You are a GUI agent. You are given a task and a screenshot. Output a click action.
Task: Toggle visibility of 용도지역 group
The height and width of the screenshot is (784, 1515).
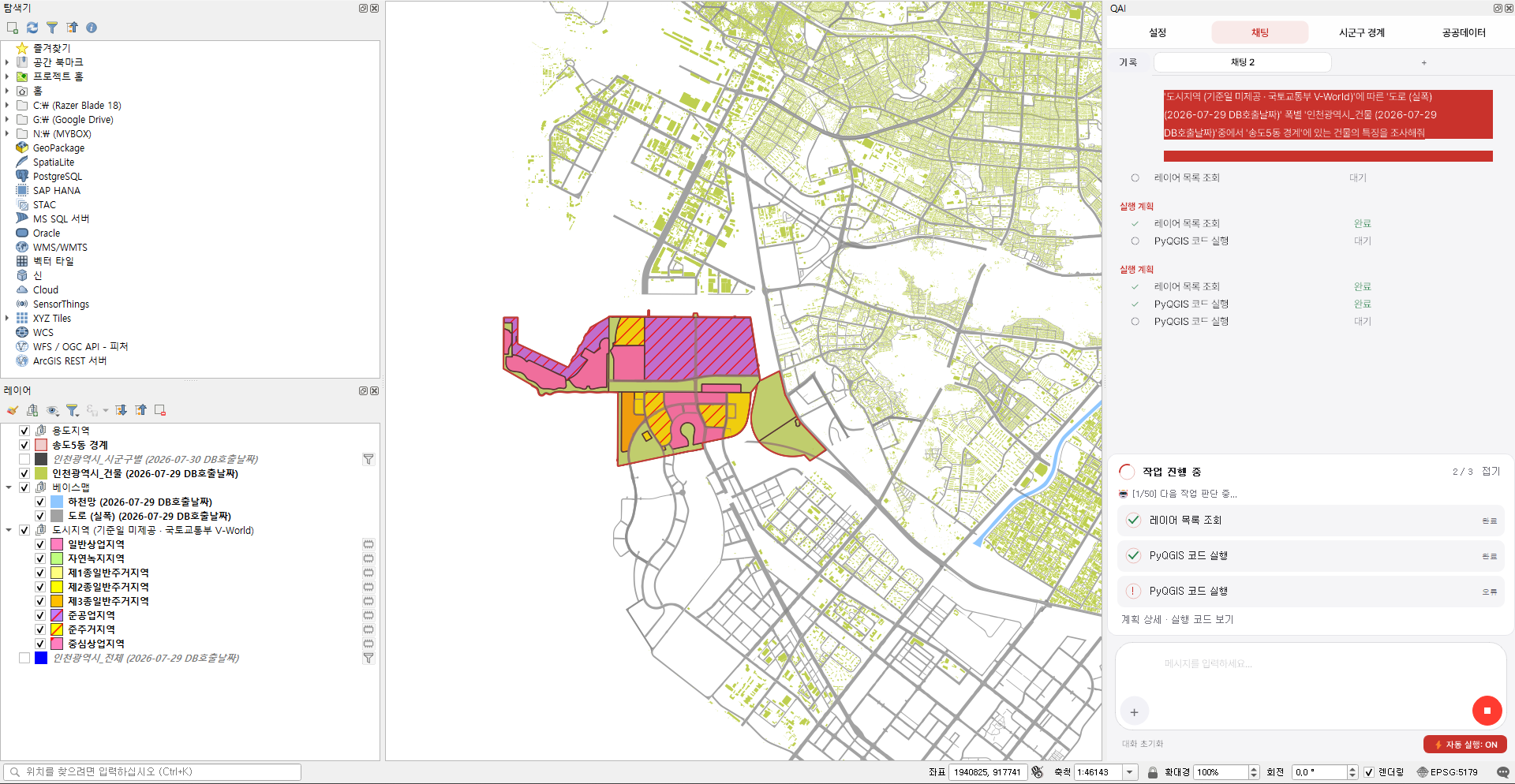tap(24, 431)
